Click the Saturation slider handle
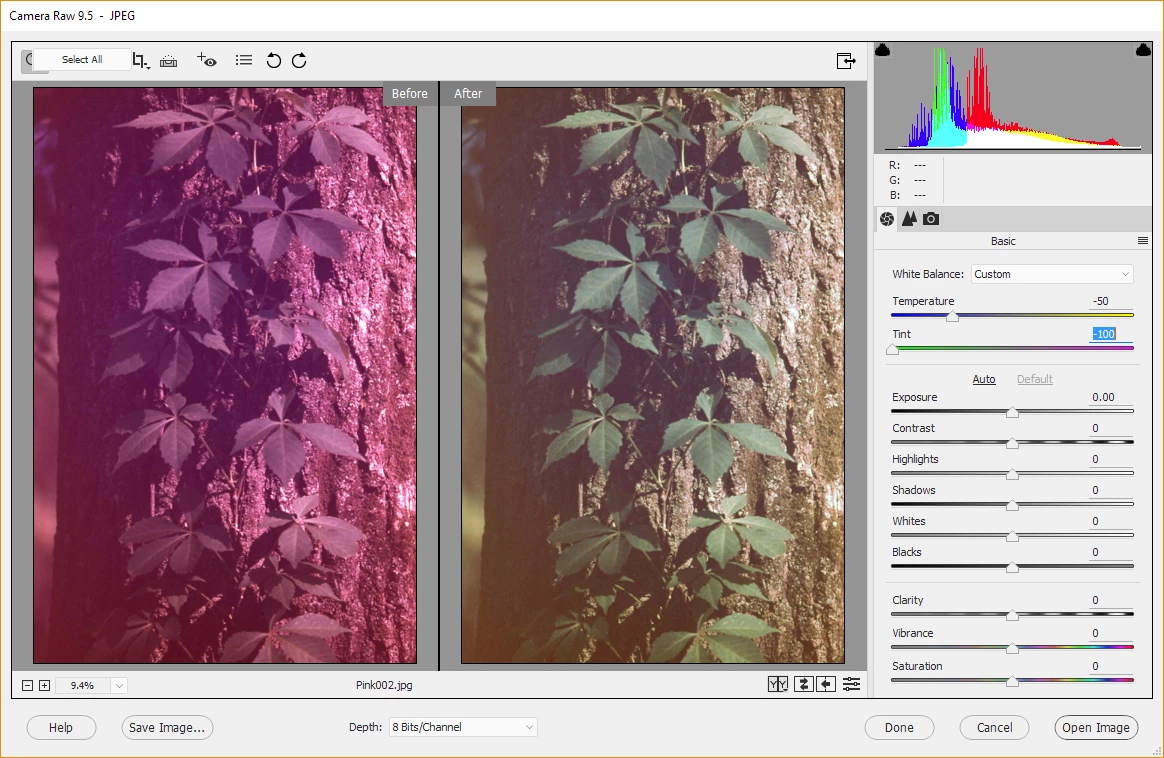 click(x=1012, y=682)
